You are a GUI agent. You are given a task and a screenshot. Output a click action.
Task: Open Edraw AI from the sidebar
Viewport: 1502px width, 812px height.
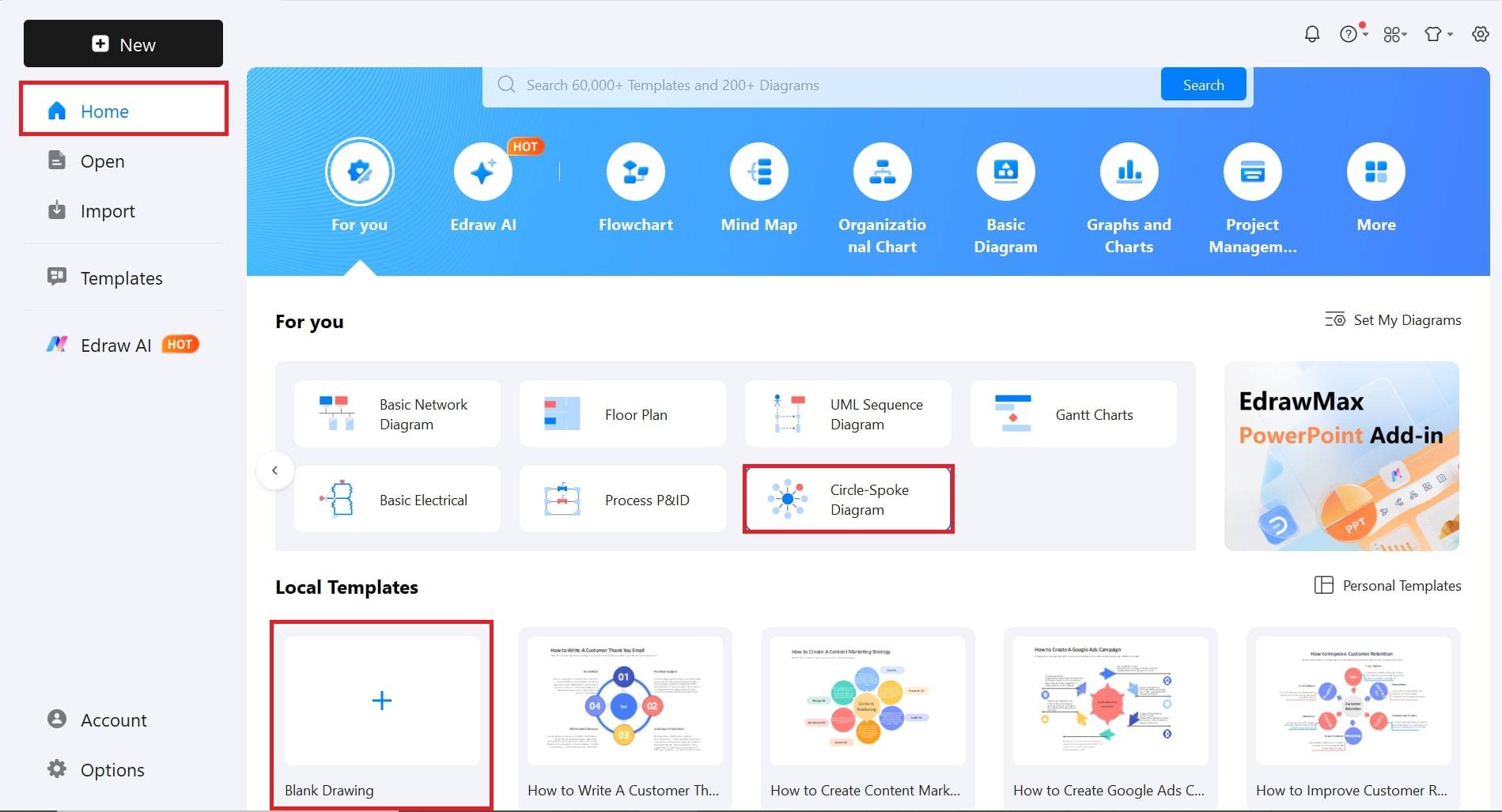[123, 345]
